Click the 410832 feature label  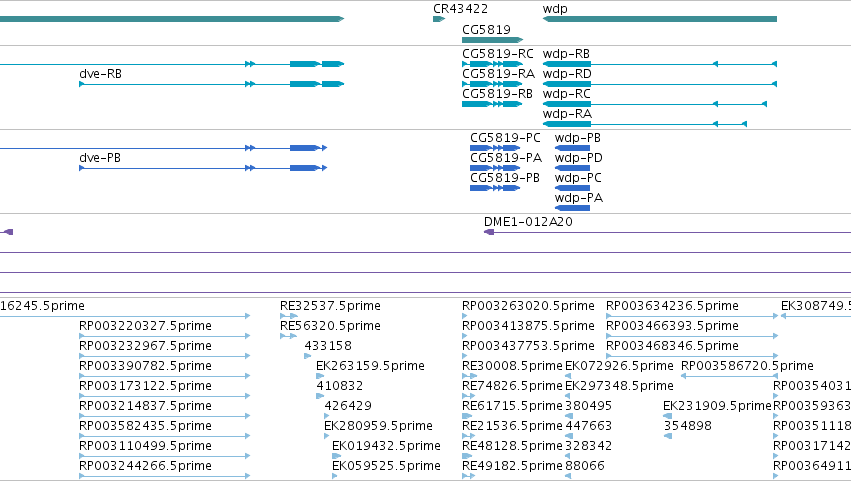point(340,386)
